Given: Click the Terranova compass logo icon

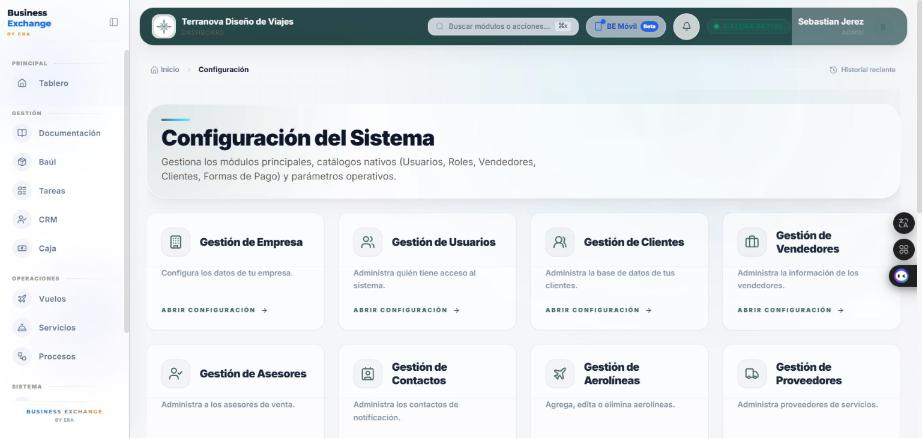Looking at the screenshot, I should [163, 26].
